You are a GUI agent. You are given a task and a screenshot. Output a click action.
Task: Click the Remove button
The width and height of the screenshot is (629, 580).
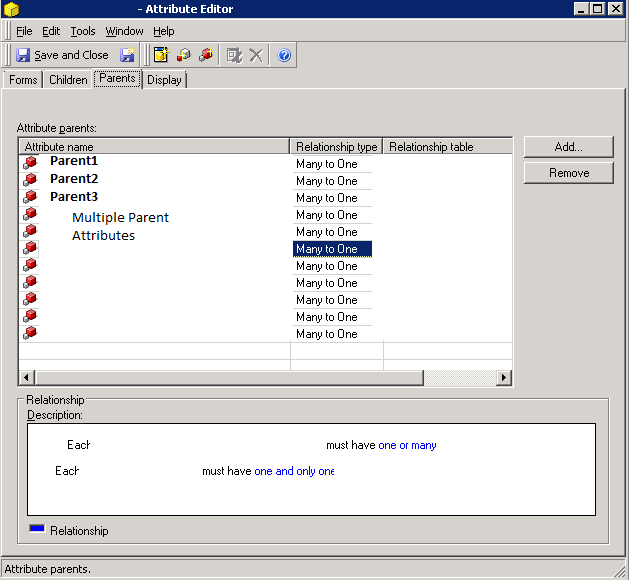[x=568, y=173]
